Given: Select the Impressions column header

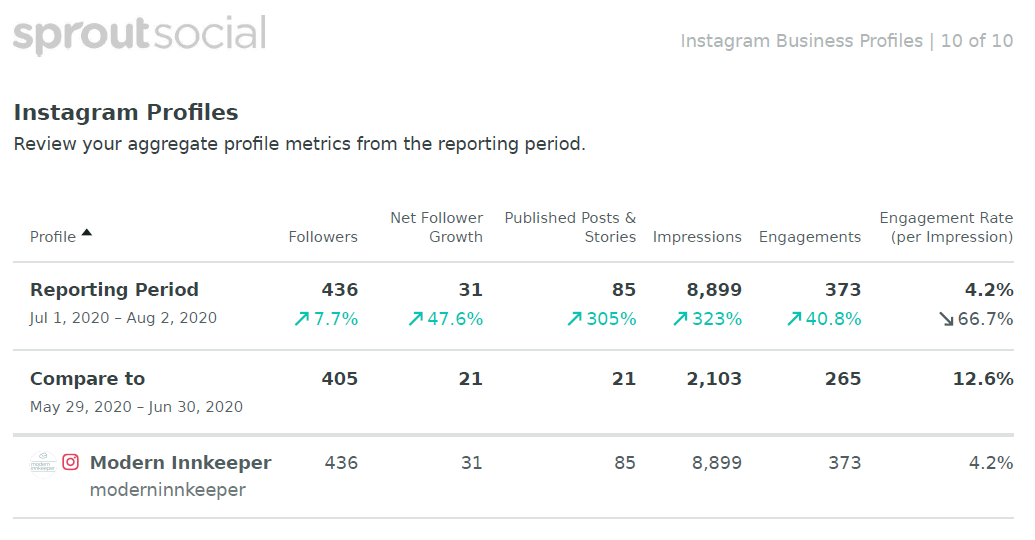Looking at the screenshot, I should click(x=697, y=237).
